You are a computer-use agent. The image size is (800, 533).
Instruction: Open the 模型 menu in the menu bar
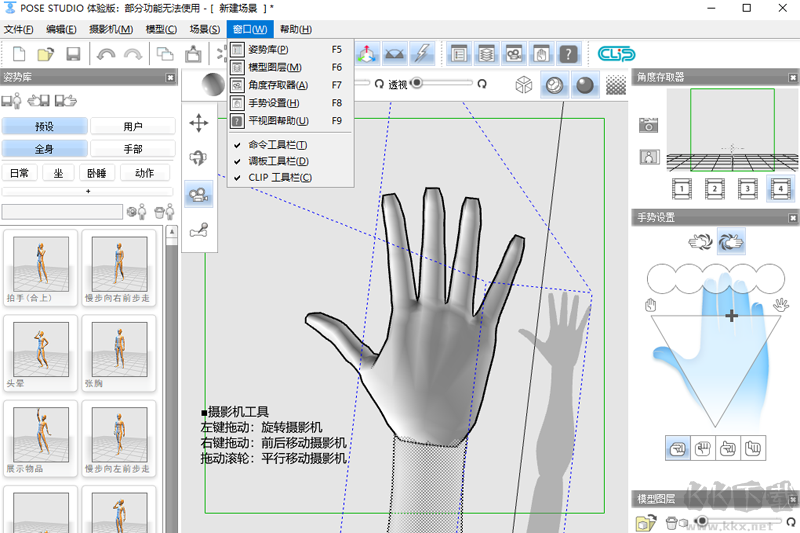[161, 30]
